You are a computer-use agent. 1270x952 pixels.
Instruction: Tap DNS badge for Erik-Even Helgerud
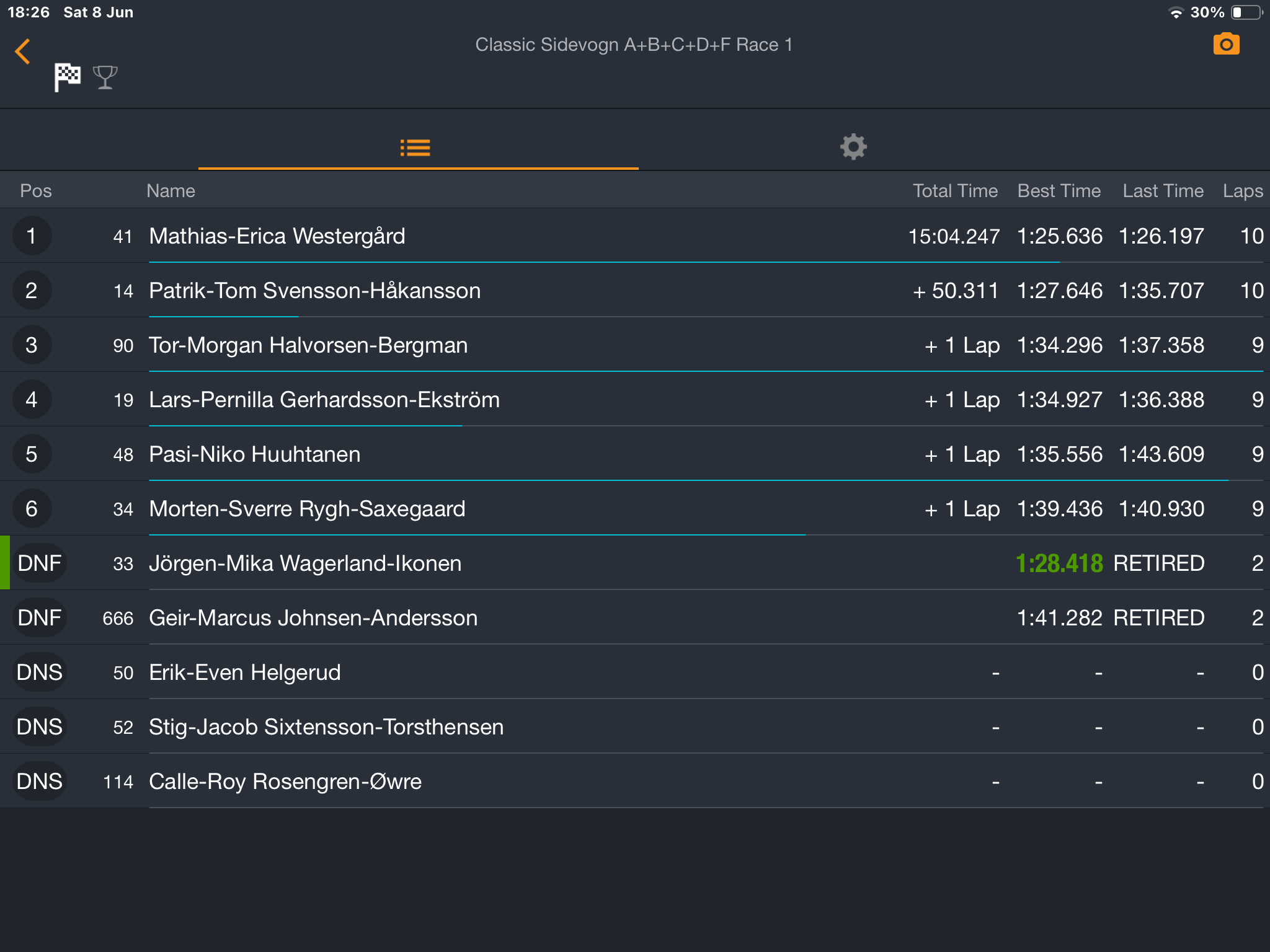coord(40,672)
